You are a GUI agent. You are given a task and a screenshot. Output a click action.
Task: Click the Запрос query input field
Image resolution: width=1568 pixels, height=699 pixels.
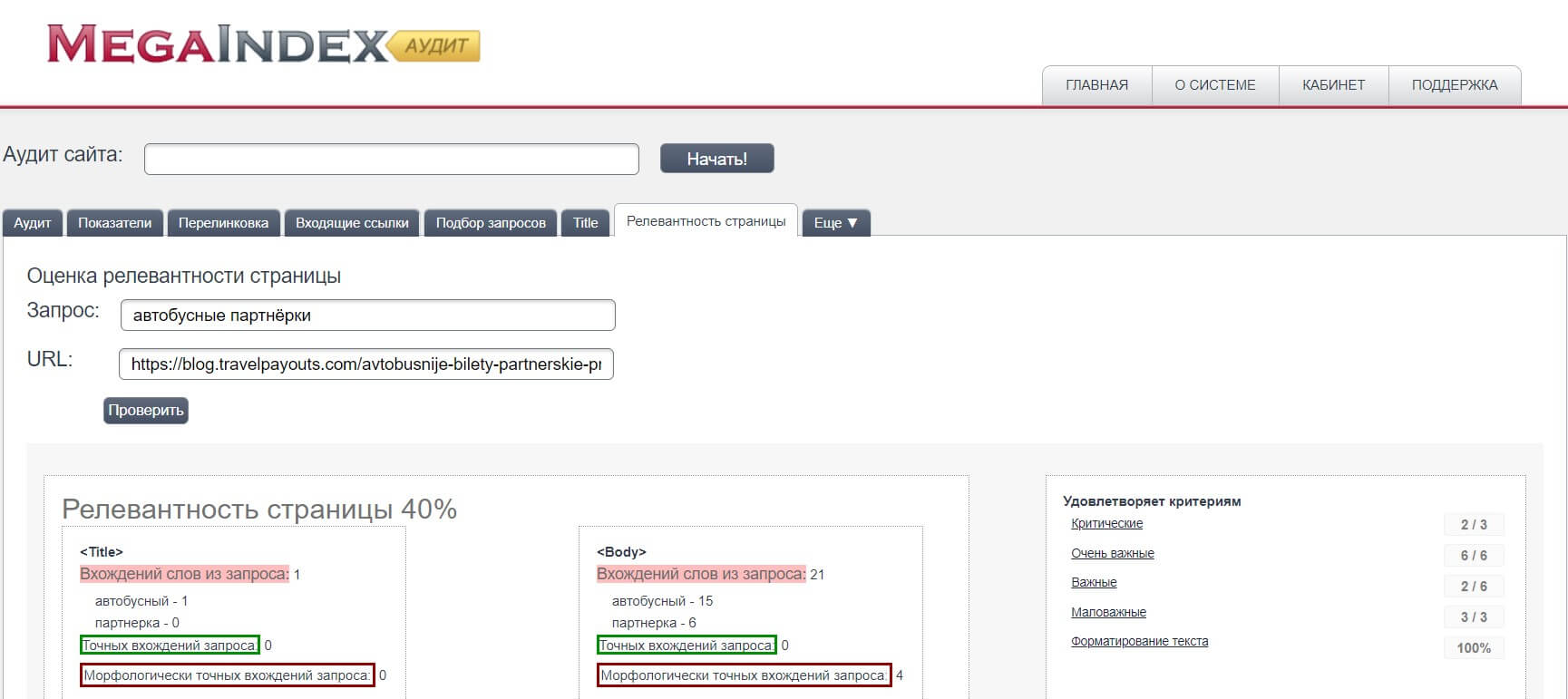(367, 316)
